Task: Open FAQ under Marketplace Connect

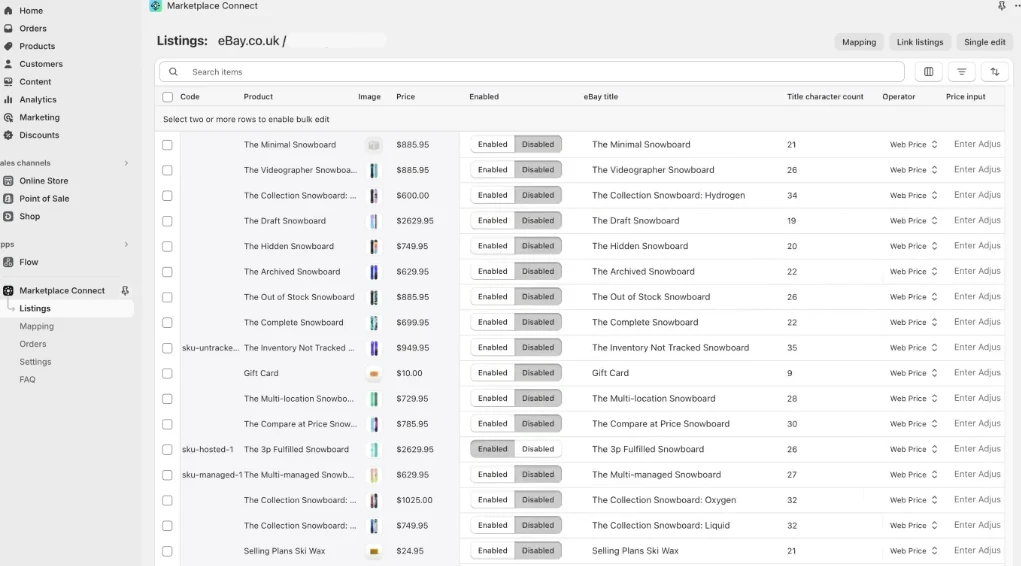Action: 27,379
